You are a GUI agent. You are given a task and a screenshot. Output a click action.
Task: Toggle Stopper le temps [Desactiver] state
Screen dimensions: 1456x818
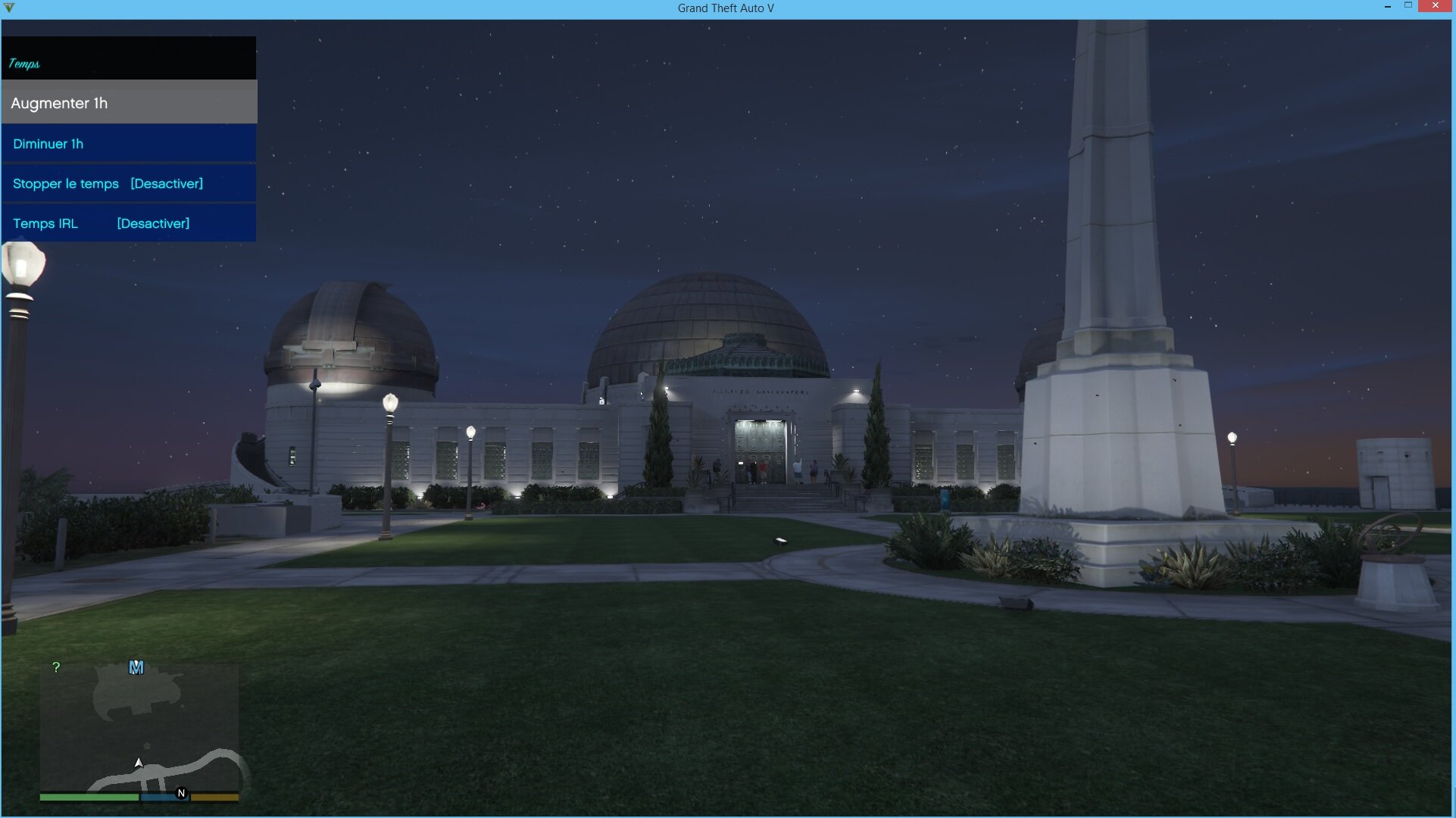[x=167, y=184]
